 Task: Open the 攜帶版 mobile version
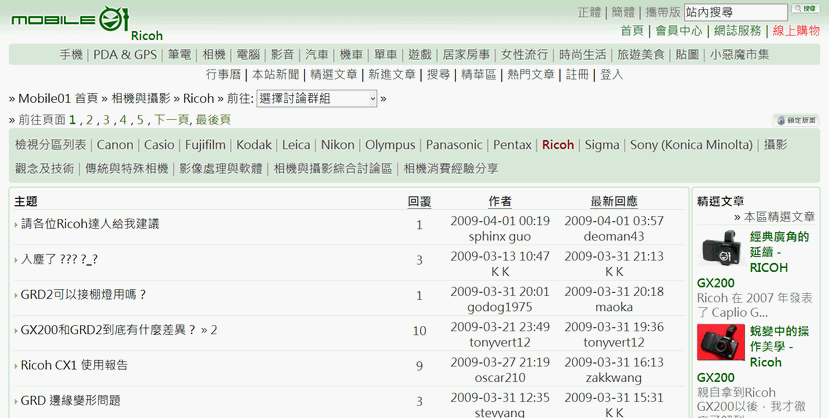point(662,12)
